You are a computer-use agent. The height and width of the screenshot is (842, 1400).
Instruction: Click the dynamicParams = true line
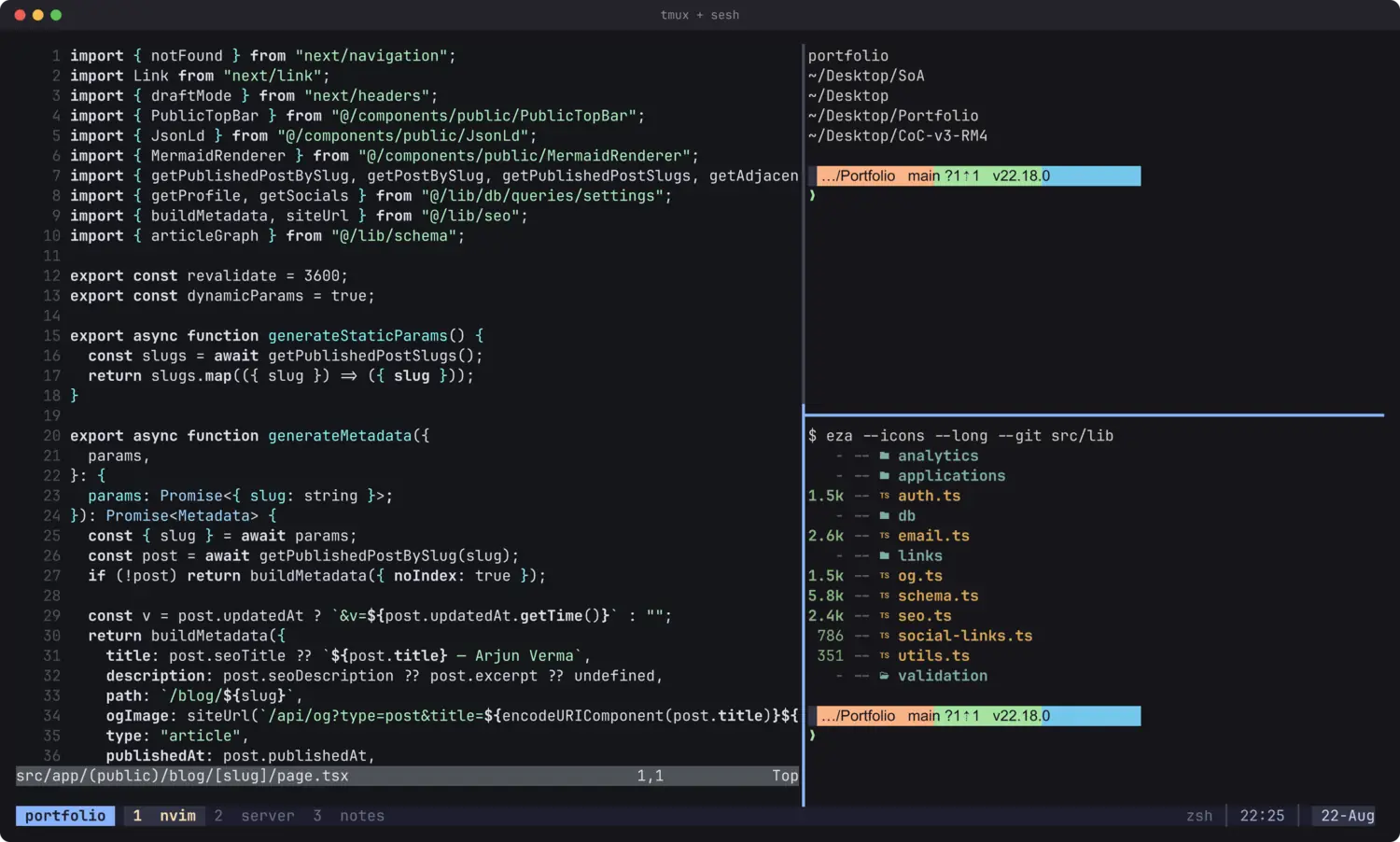click(x=222, y=296)
